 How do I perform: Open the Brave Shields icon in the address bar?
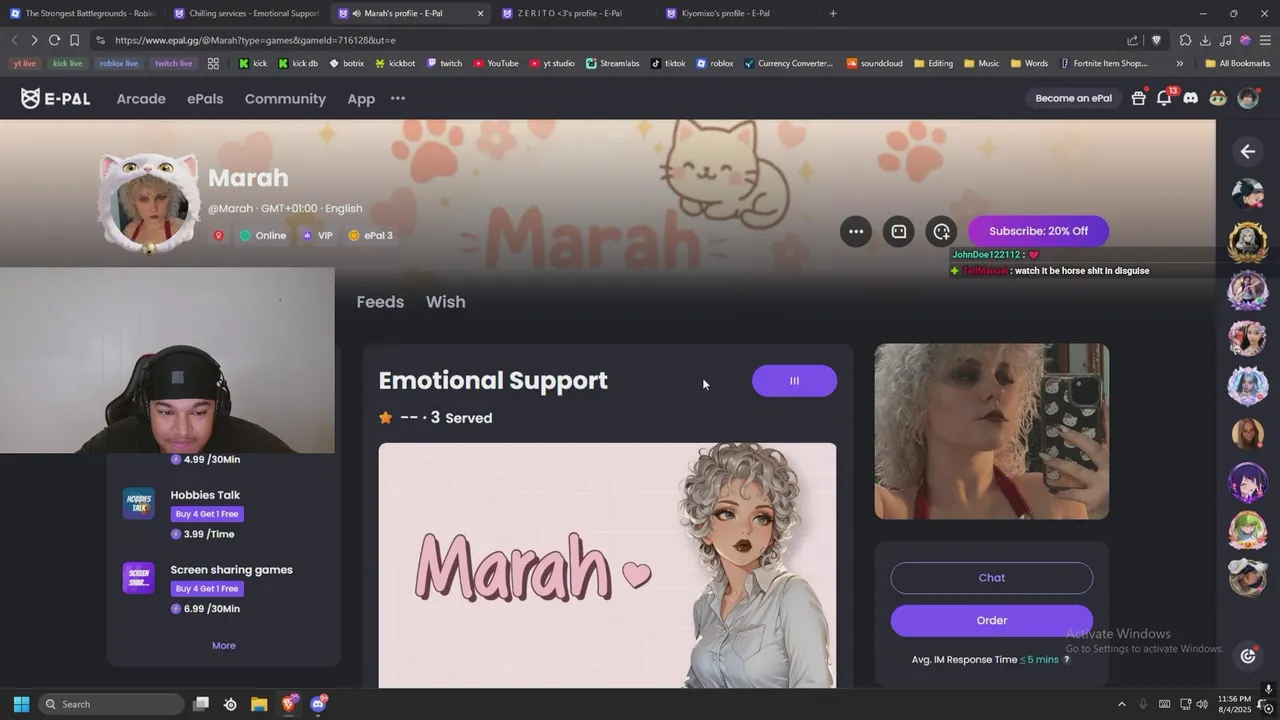pos(1156,40)
